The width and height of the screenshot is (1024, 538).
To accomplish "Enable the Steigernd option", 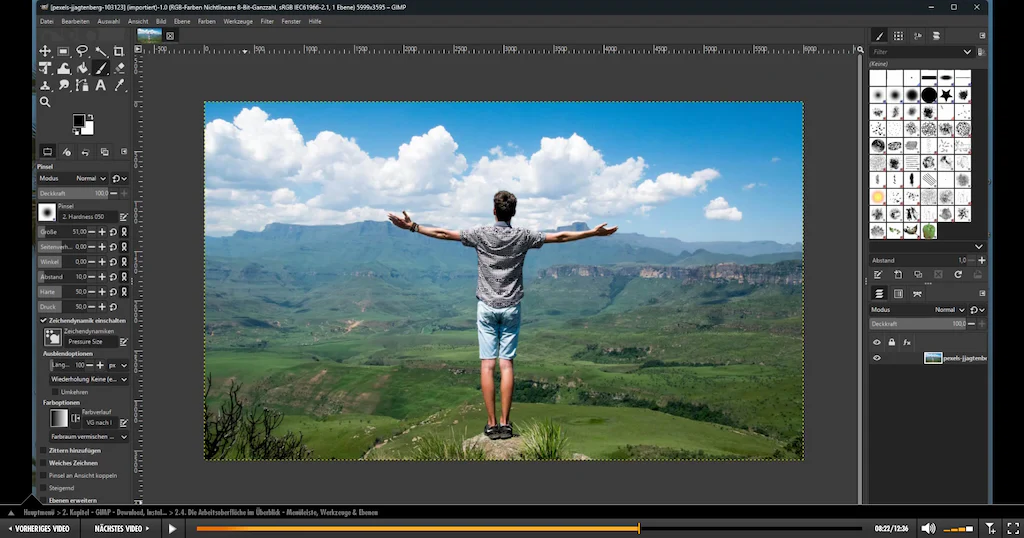I will pyautogui.click(x=43, y=488).
